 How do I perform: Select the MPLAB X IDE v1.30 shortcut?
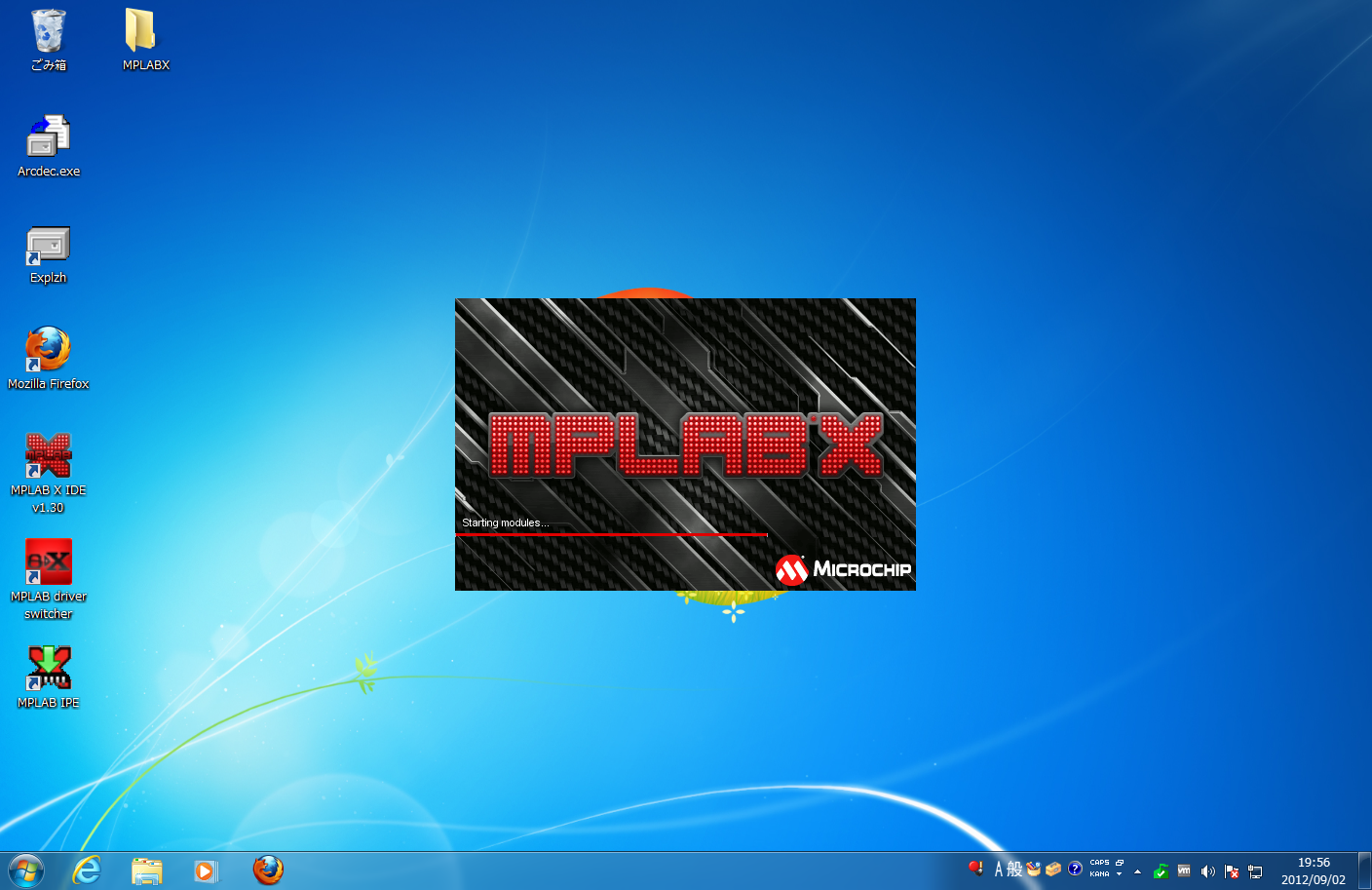pyautogui.click(x=49, y=473)
